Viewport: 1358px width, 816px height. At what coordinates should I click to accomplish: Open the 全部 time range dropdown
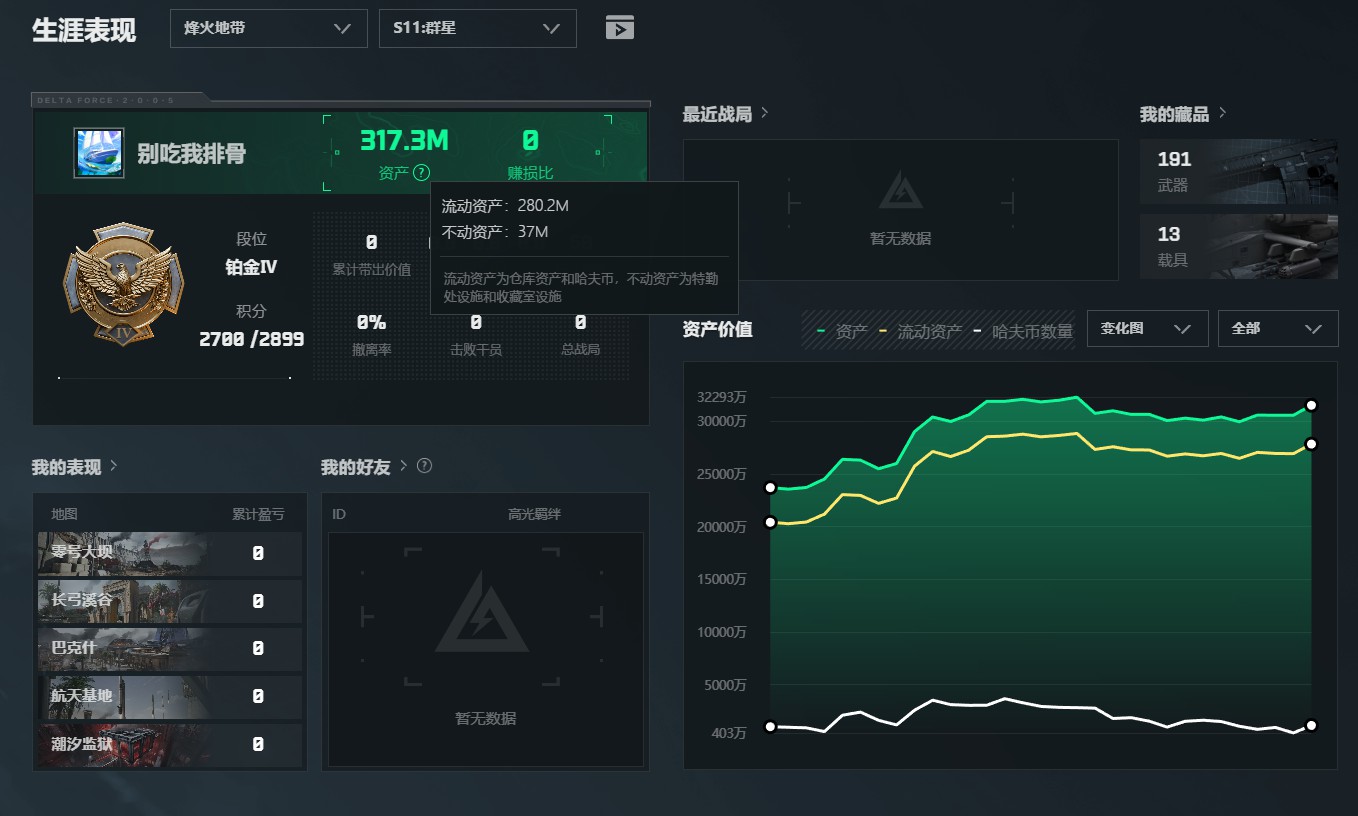1278,328
